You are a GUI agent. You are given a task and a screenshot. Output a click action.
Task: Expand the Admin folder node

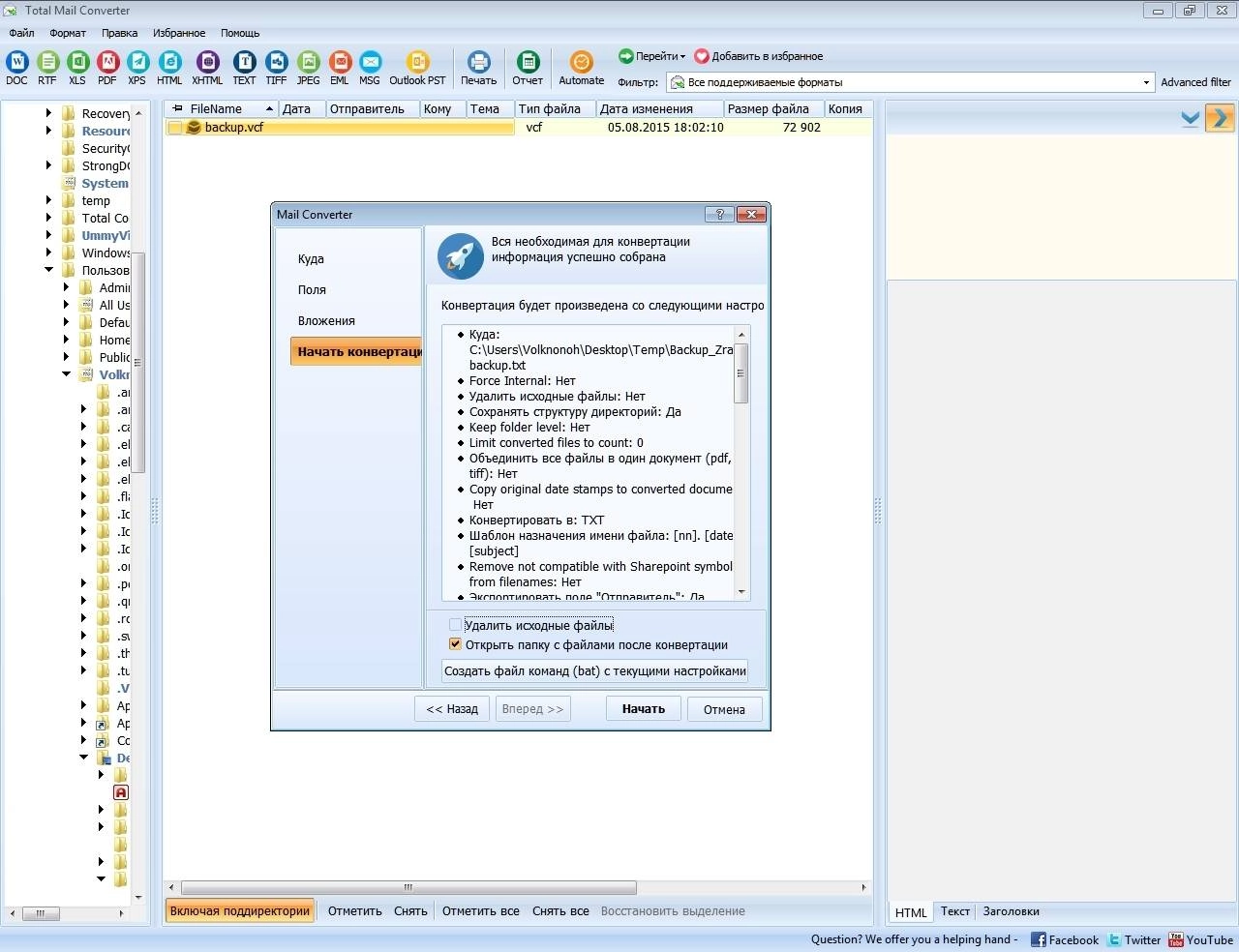tap(66, 287)
